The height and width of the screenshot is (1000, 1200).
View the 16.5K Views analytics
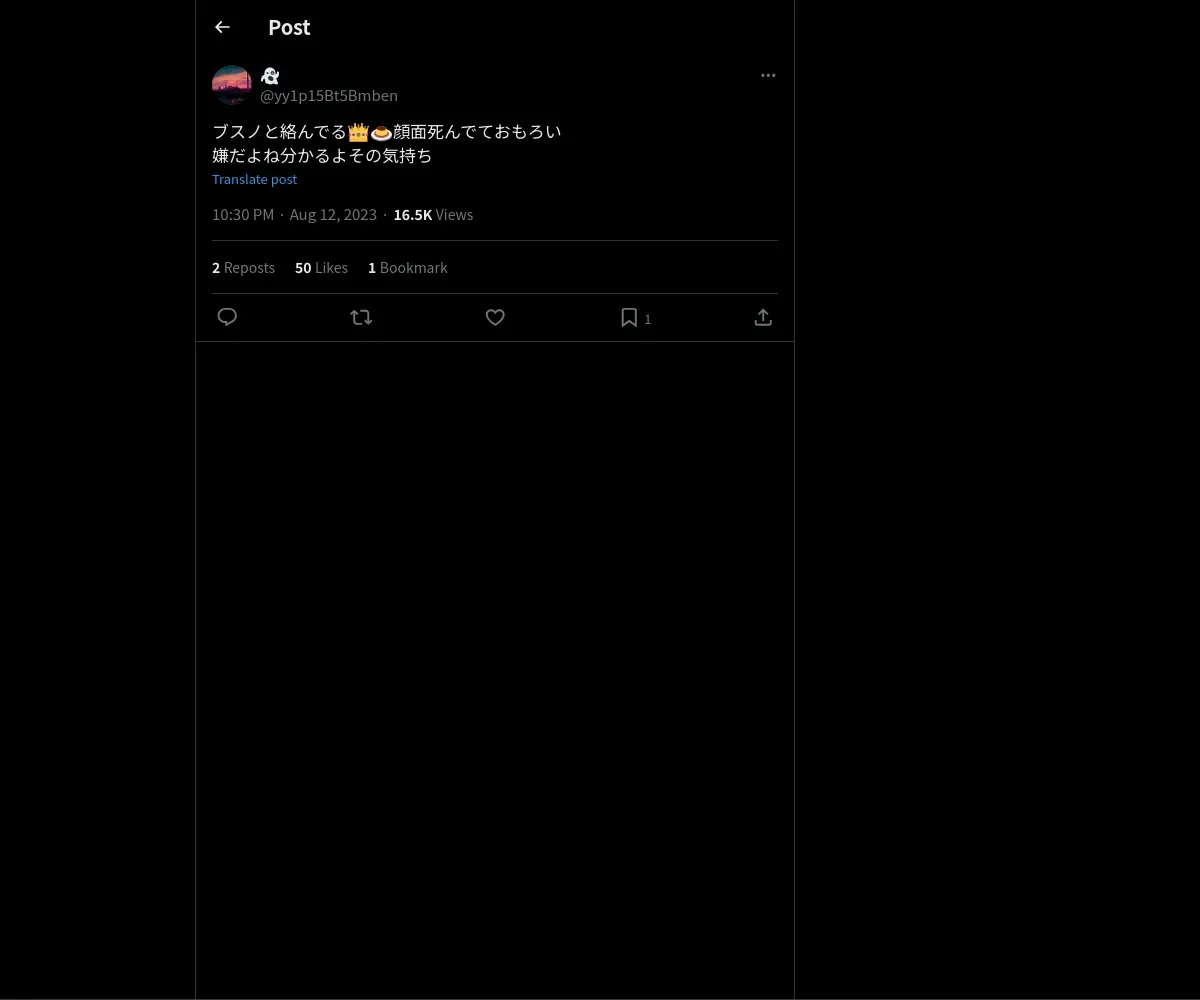(x=433, y=214)
